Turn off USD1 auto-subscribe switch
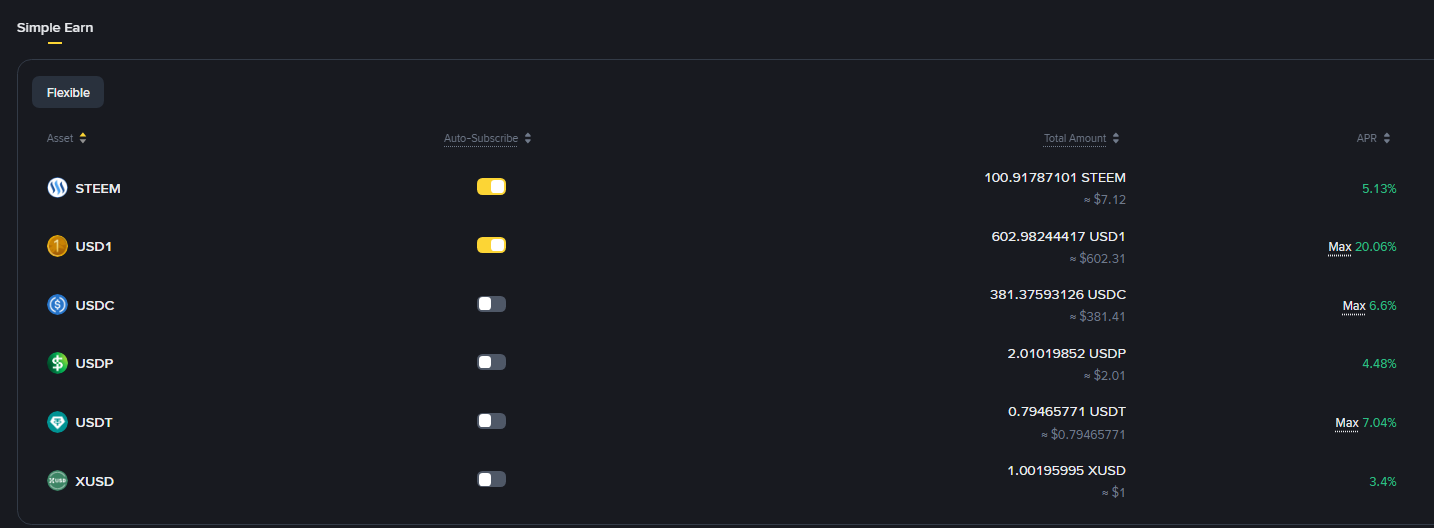Image resolution: width=1434 pixels, height=528 pixels. pyautogui.click(x=491, y=245)
